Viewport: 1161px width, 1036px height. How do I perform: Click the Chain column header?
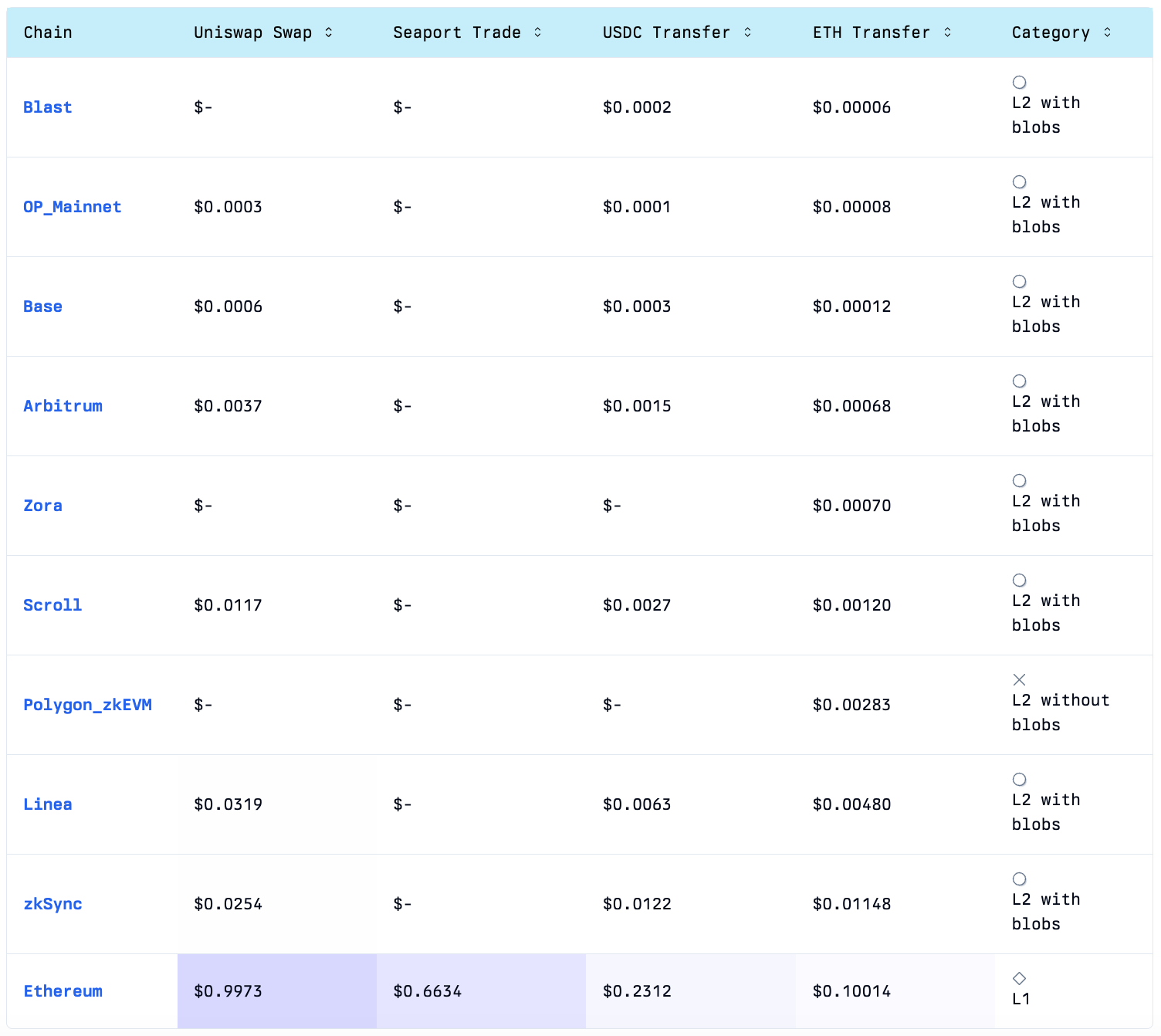coord(48,32)
